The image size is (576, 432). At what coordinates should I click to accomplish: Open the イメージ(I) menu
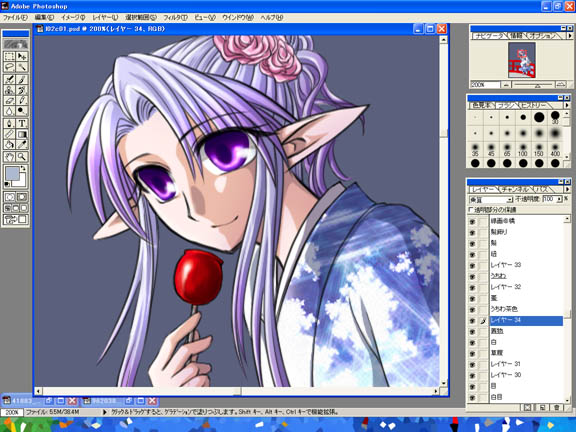[x=73, y=17]
